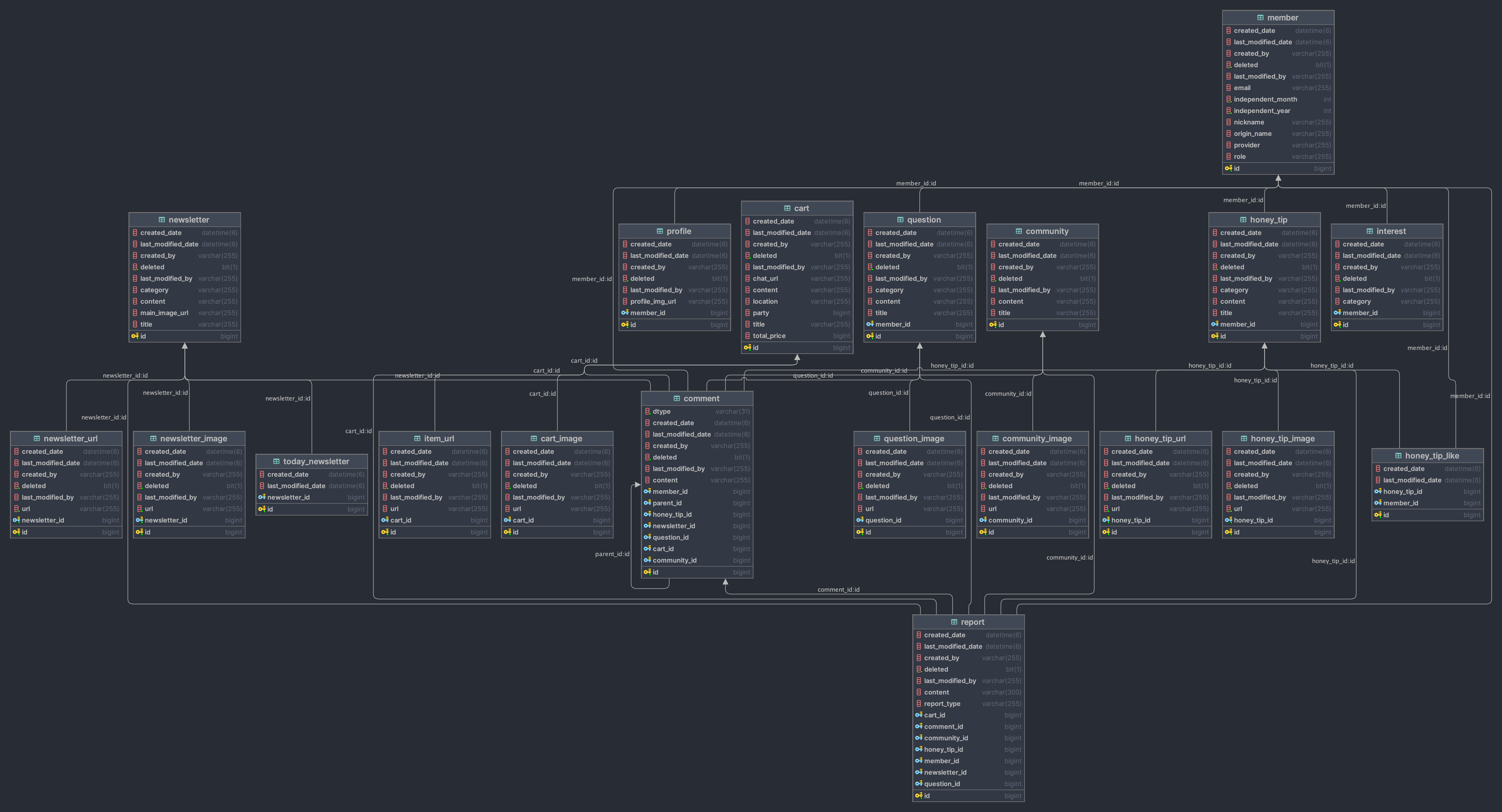The height and width of the screenshot is (812, 1502).
Task: Click the table icon in the newsletter_url header
Action: [37, 439]
